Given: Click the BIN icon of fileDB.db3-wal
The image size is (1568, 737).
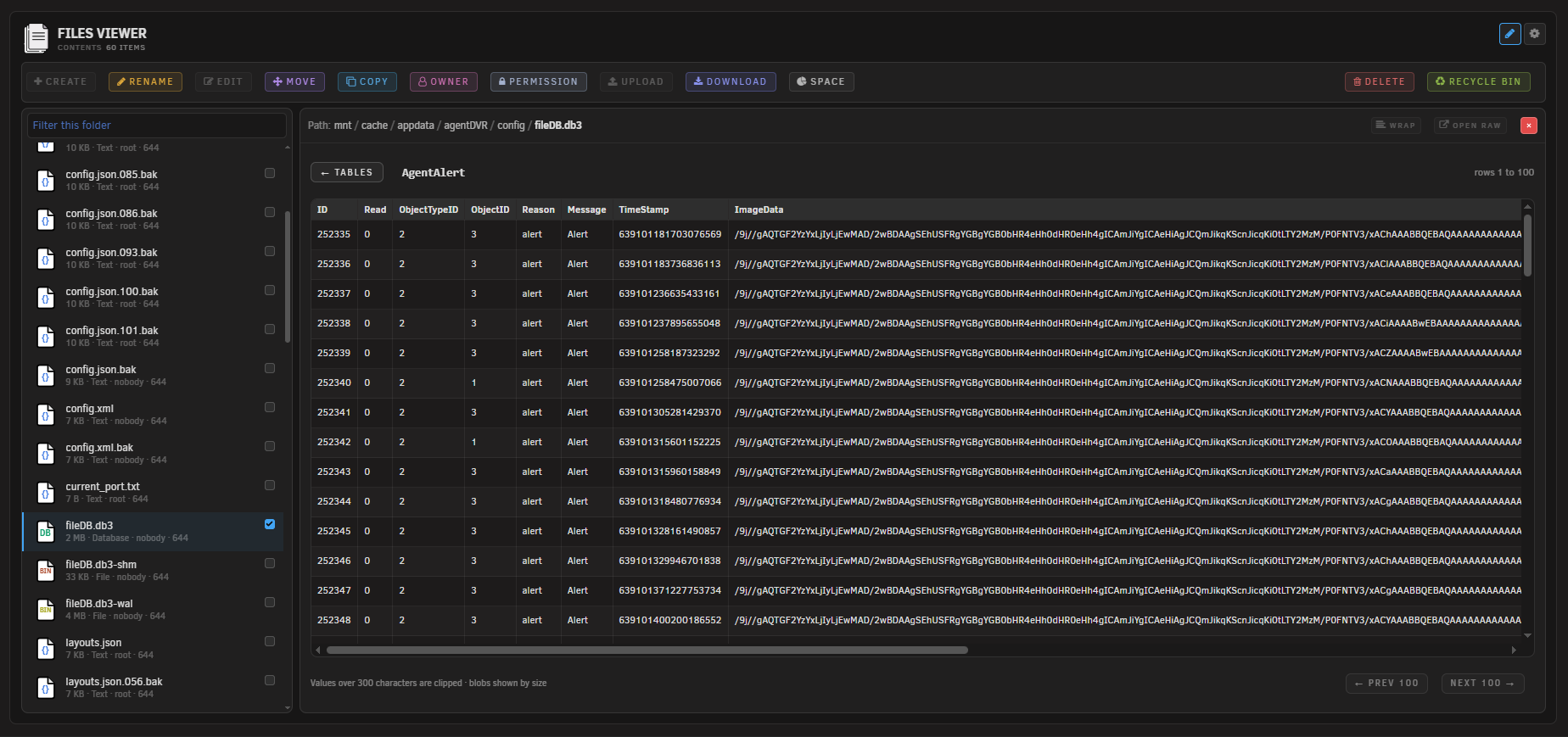Looking at the screenshot, I should [46, 610].
